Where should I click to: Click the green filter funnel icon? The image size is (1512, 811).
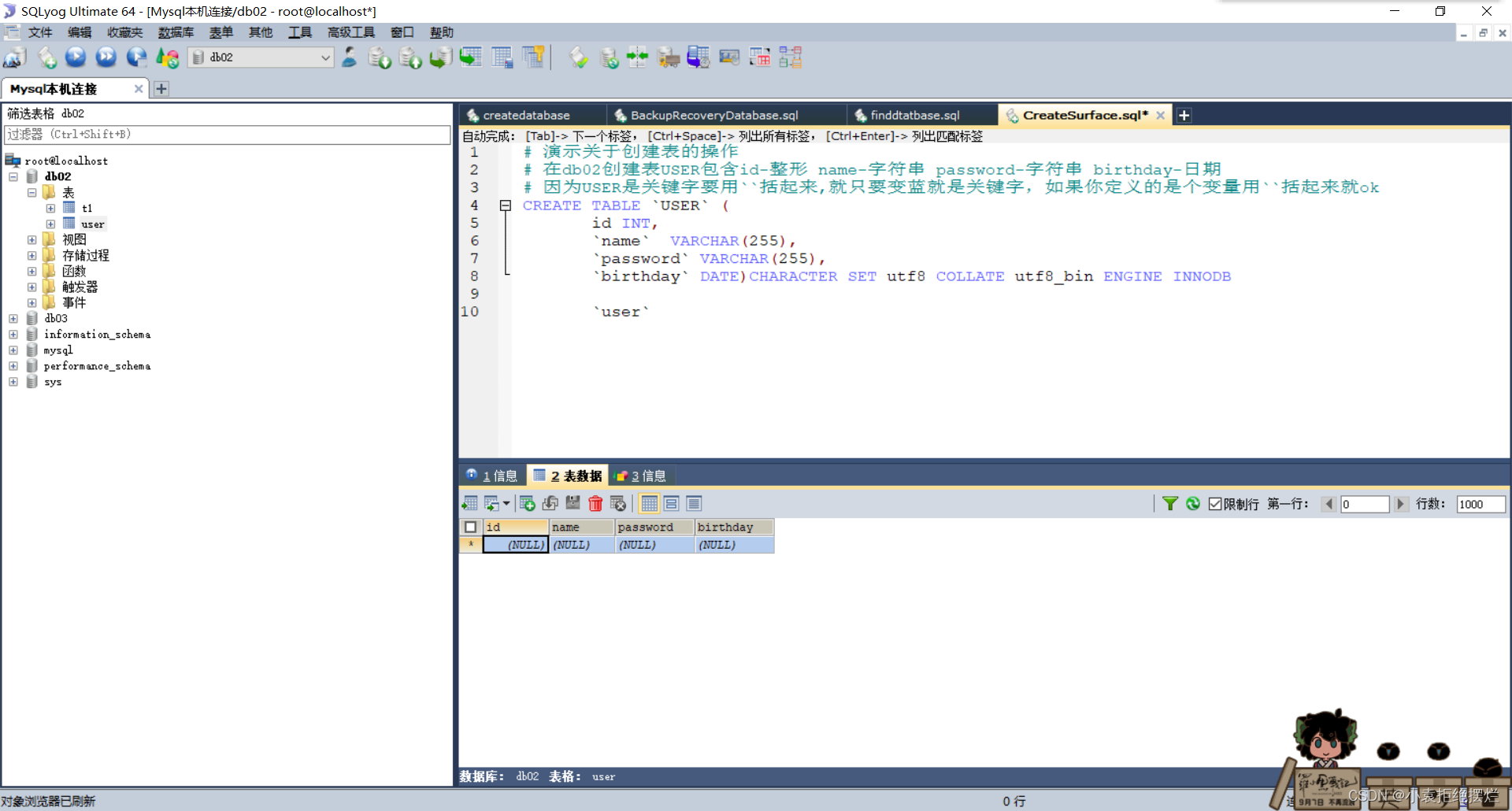click(1170, 504)
